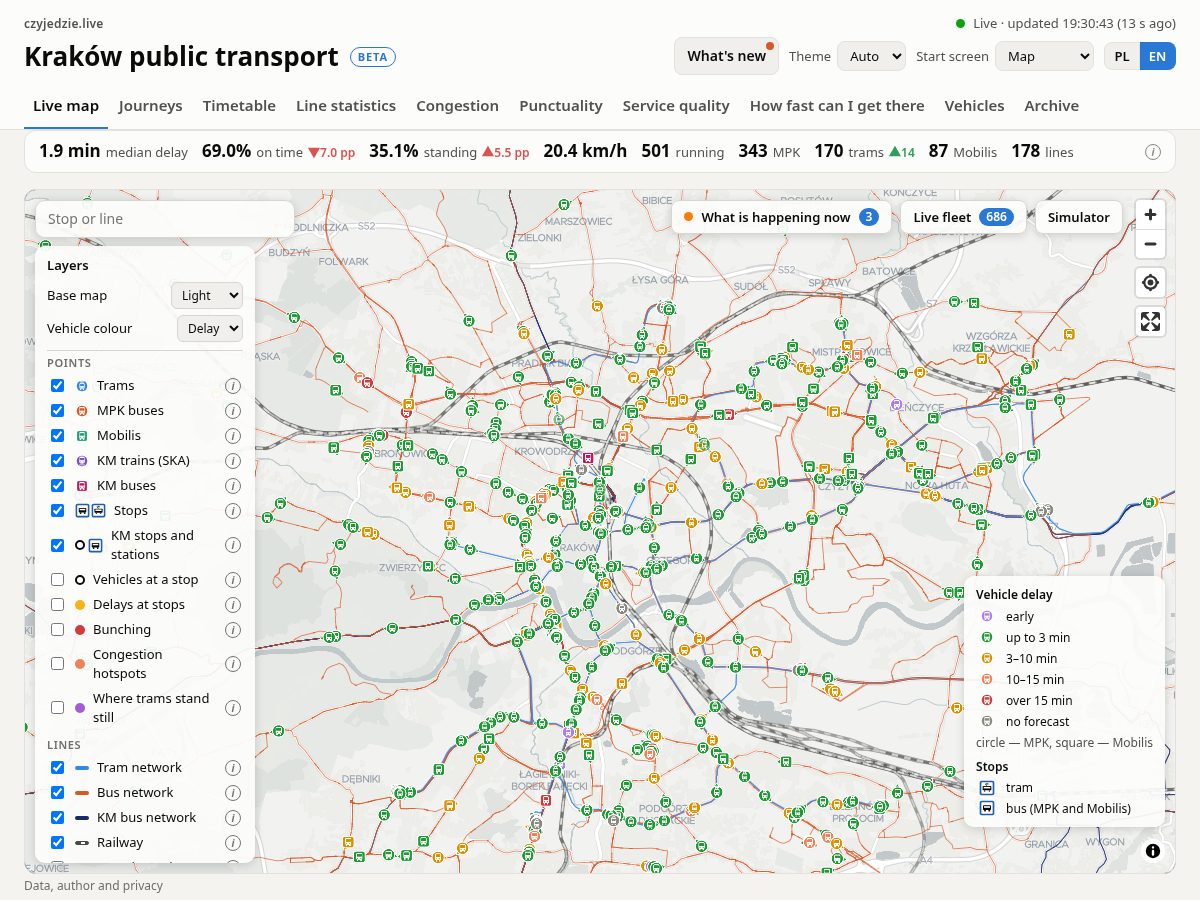Screen dimensions: 1200x900
Task: Open the Live fleet list
Action: [x=964, y=217]
